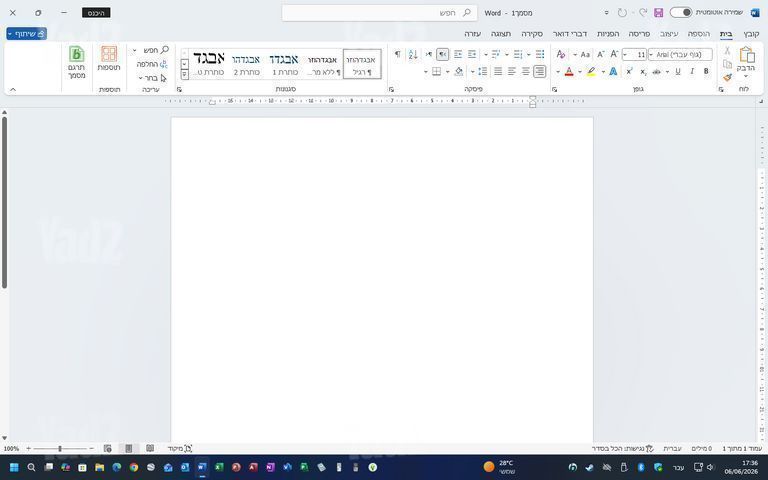768x480 pixels.
Task: Open the קובץ (File) tab
Action: (x=751, y=34)
